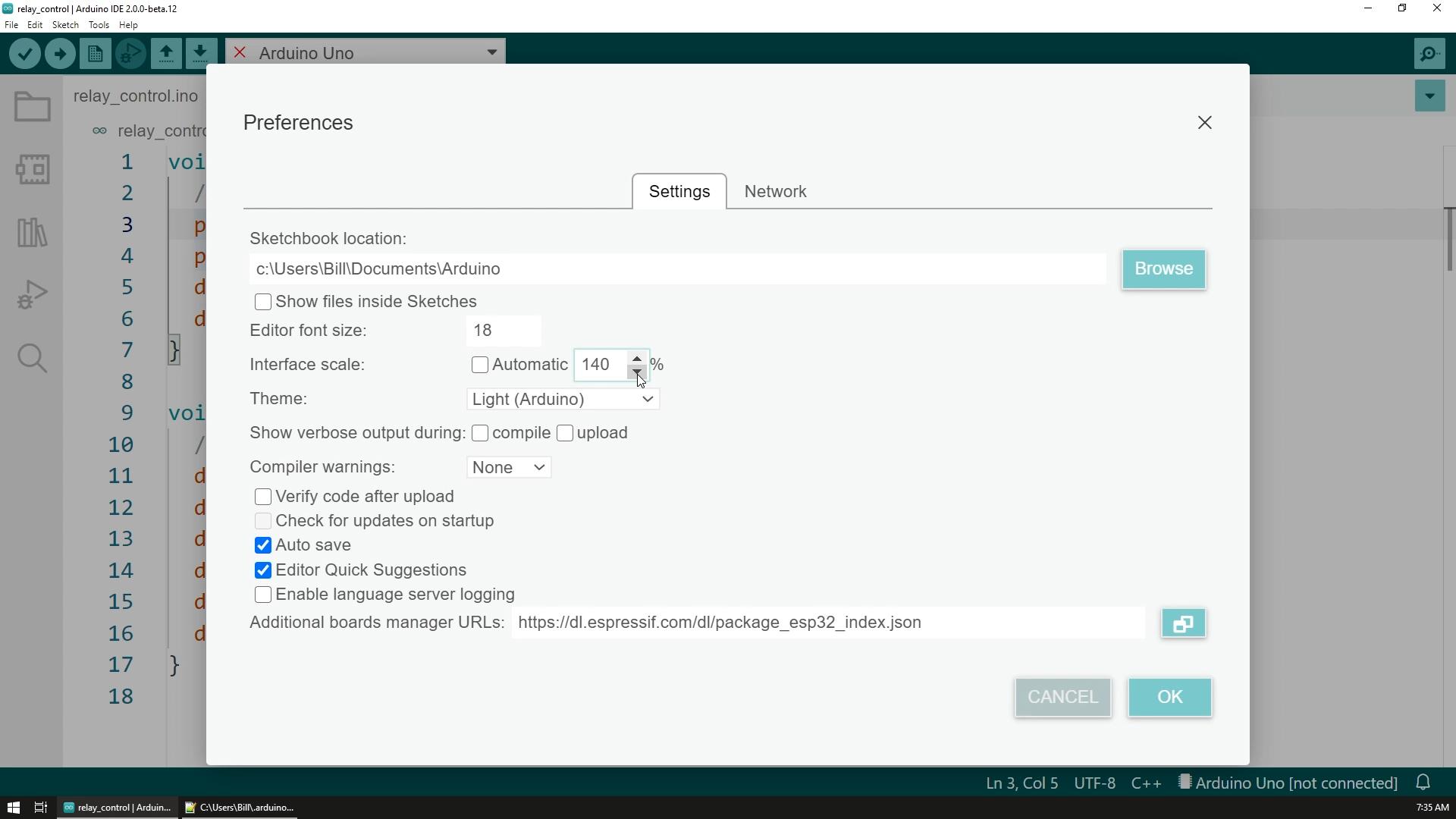1456x819 pixels.
Task: Open the File menu
Action: pyautogui.click(x=11, y=25)
